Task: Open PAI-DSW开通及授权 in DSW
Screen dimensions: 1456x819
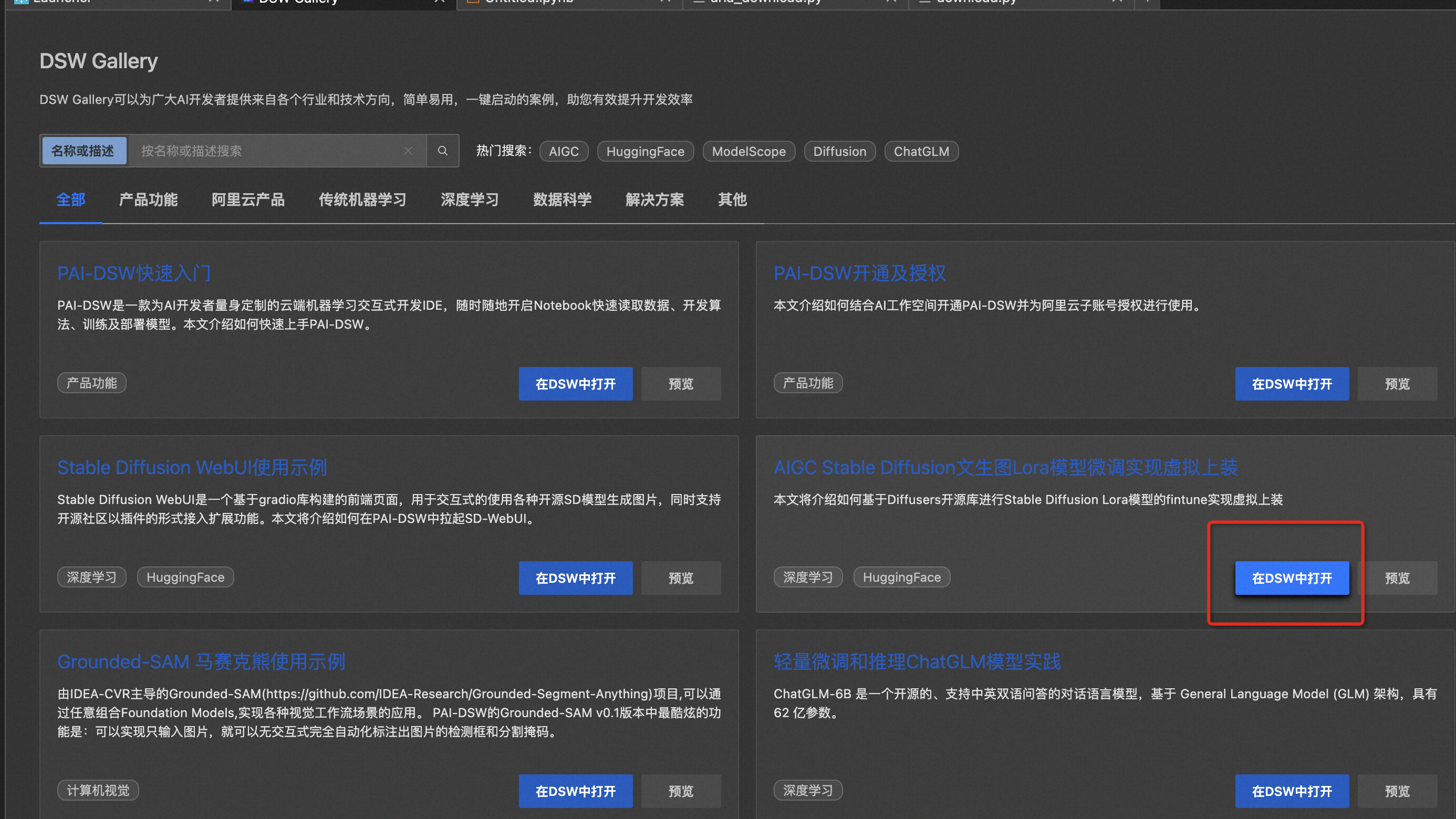Action: 1292,384
